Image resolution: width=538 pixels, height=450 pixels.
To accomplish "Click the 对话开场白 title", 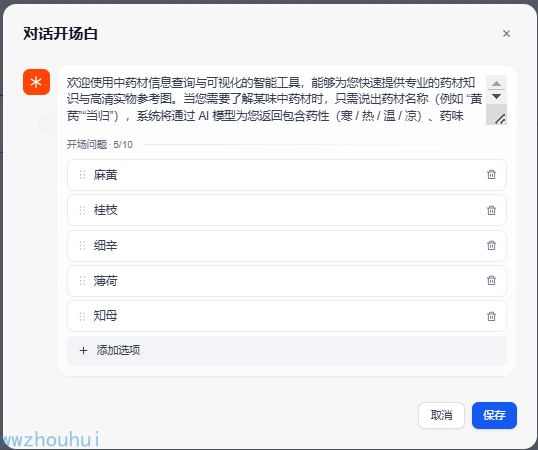I will pyautogui.click(x=60, y=34).
